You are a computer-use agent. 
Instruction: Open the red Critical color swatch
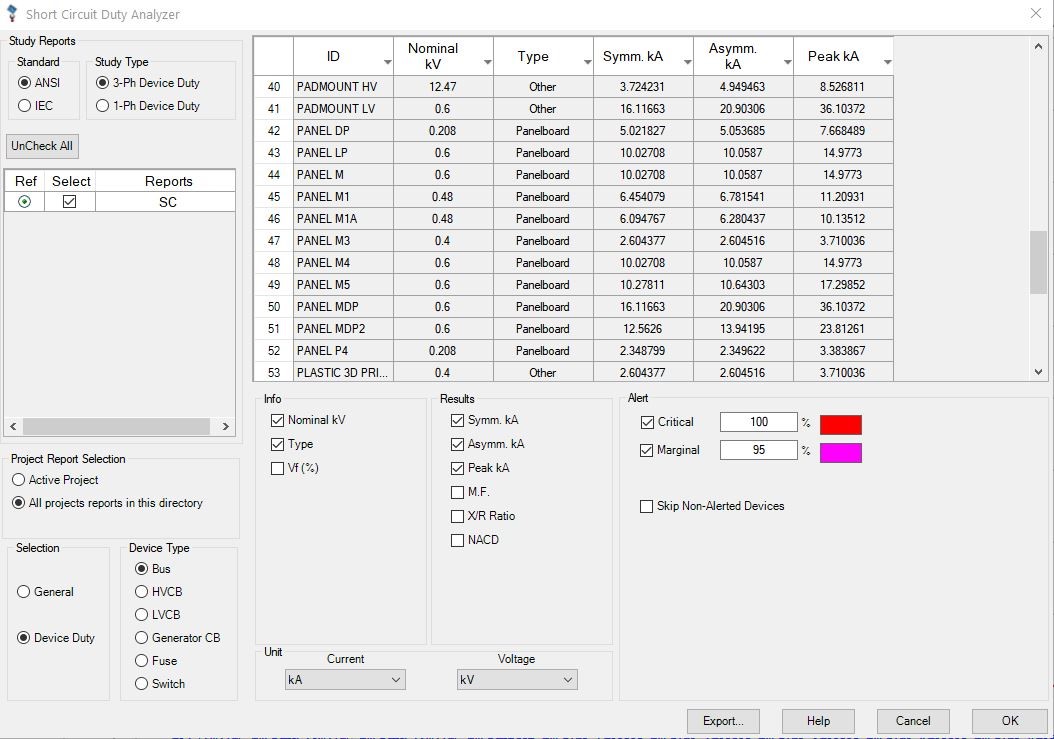tap(840, 425)
